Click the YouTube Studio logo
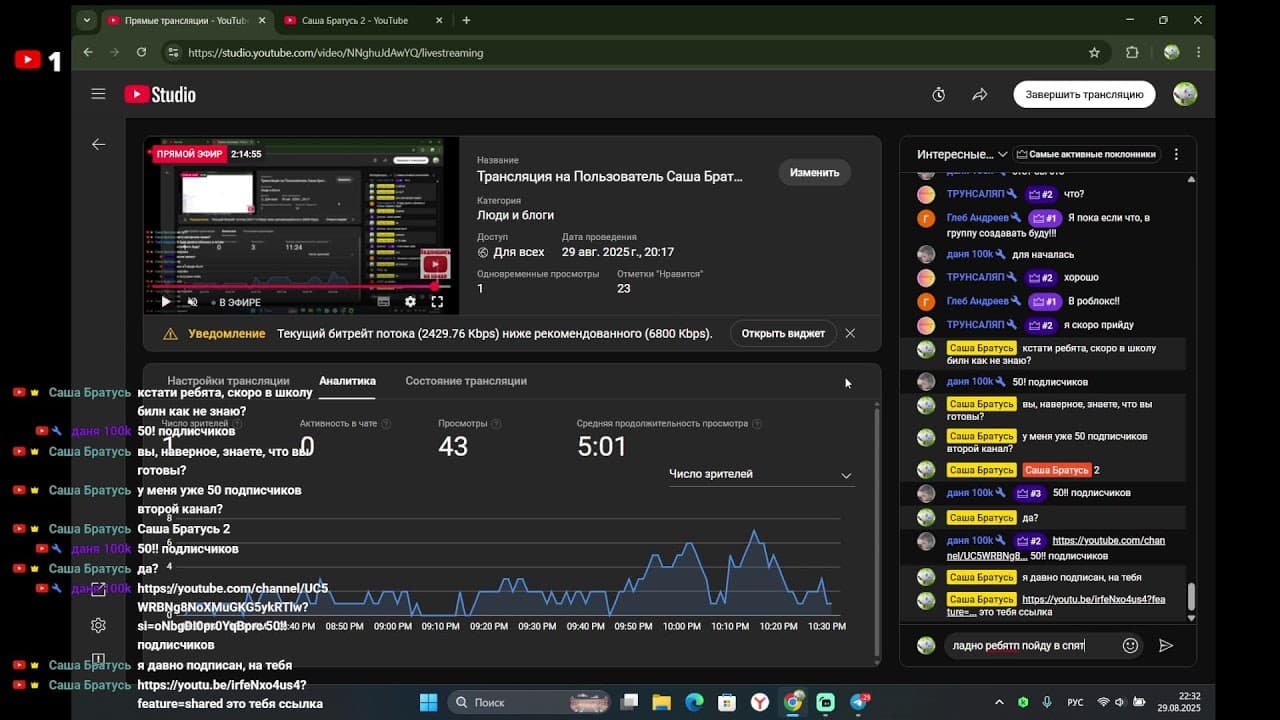The height and width of the screenshot is (720, 1280). [160, 94]
